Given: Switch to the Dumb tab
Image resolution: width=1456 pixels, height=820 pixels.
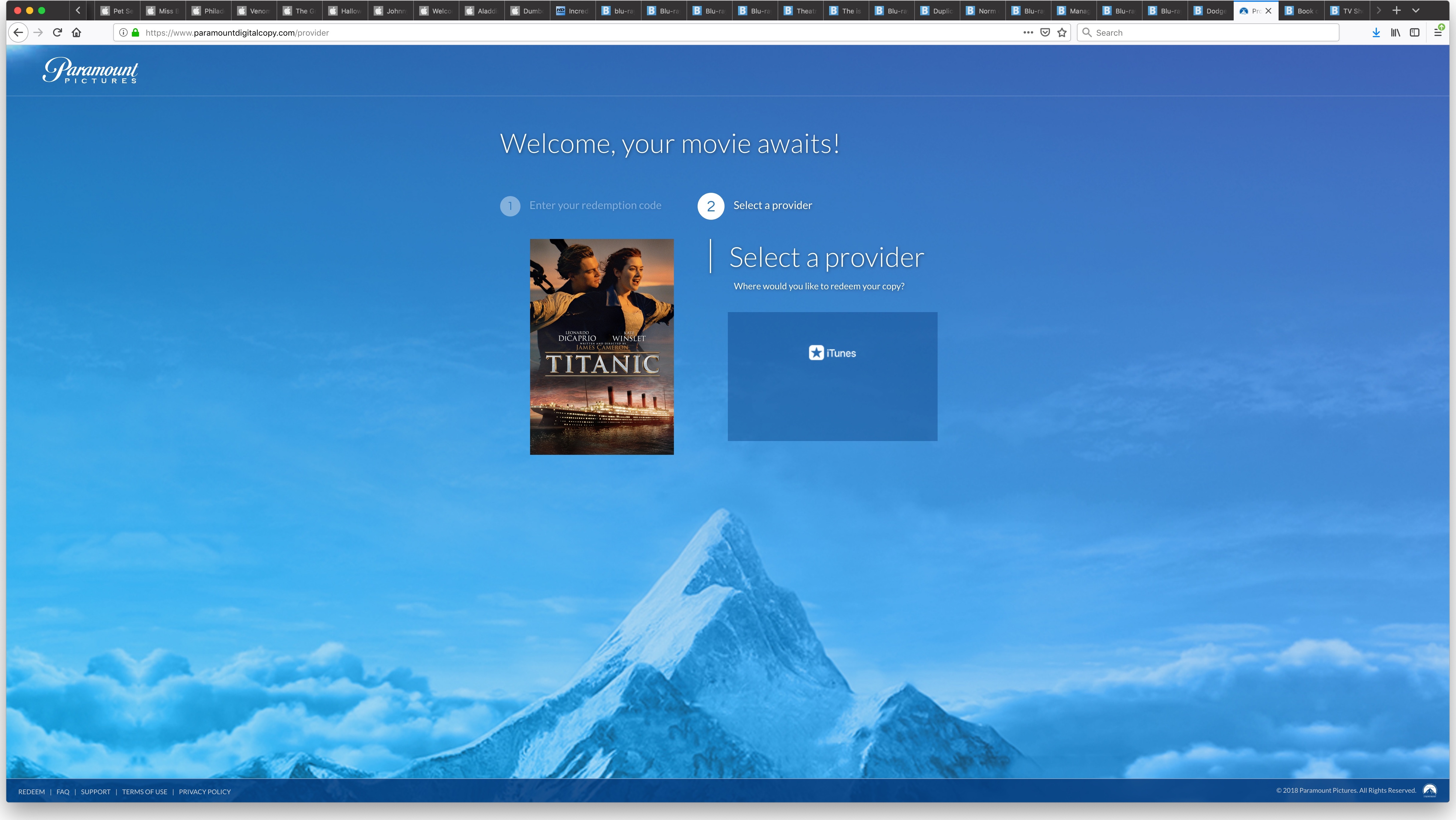Looking at the screenshot, I should (527, 11).
